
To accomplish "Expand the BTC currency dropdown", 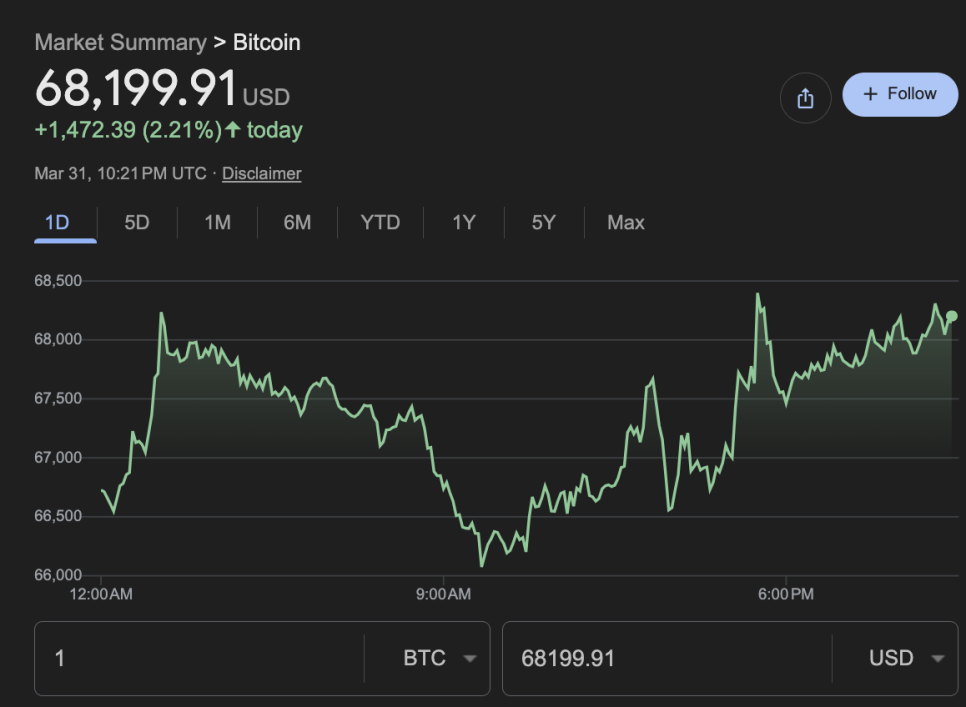I will pos(439,658).
